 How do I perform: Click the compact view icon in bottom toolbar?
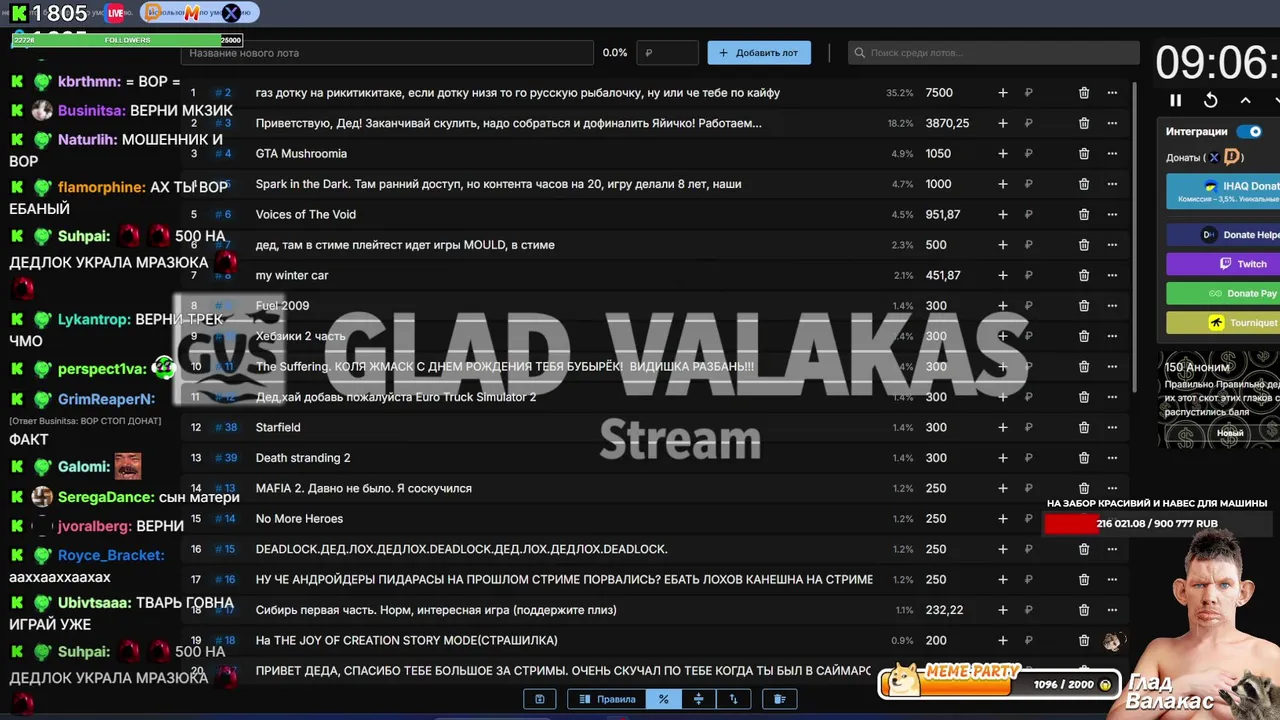coord(698,699)
